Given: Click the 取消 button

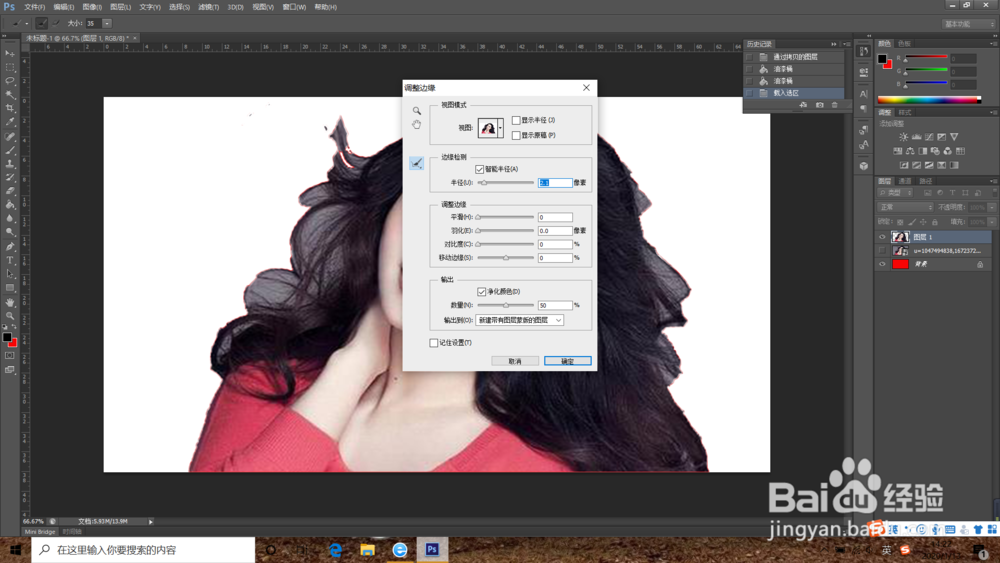Looking at the screenshot, I should tap(515, 361).
